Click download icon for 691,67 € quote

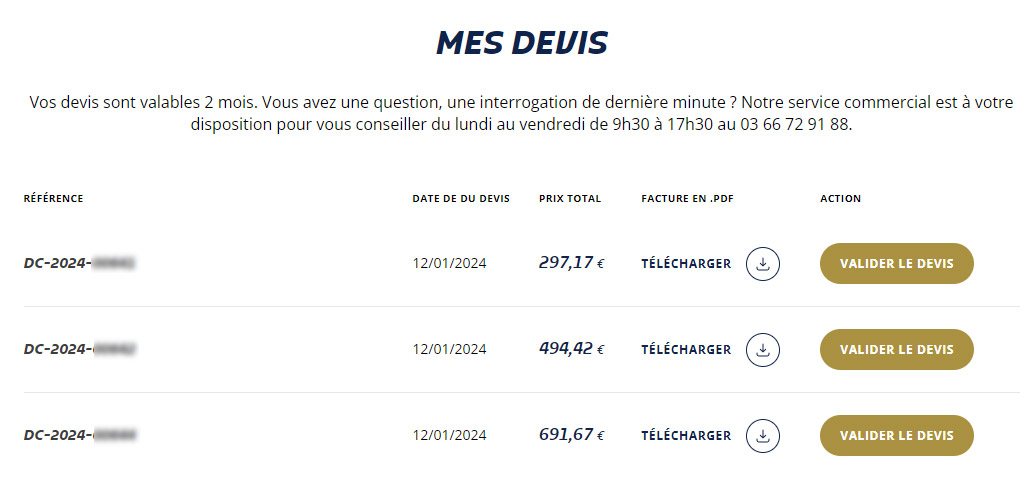[x=762, y=436]
